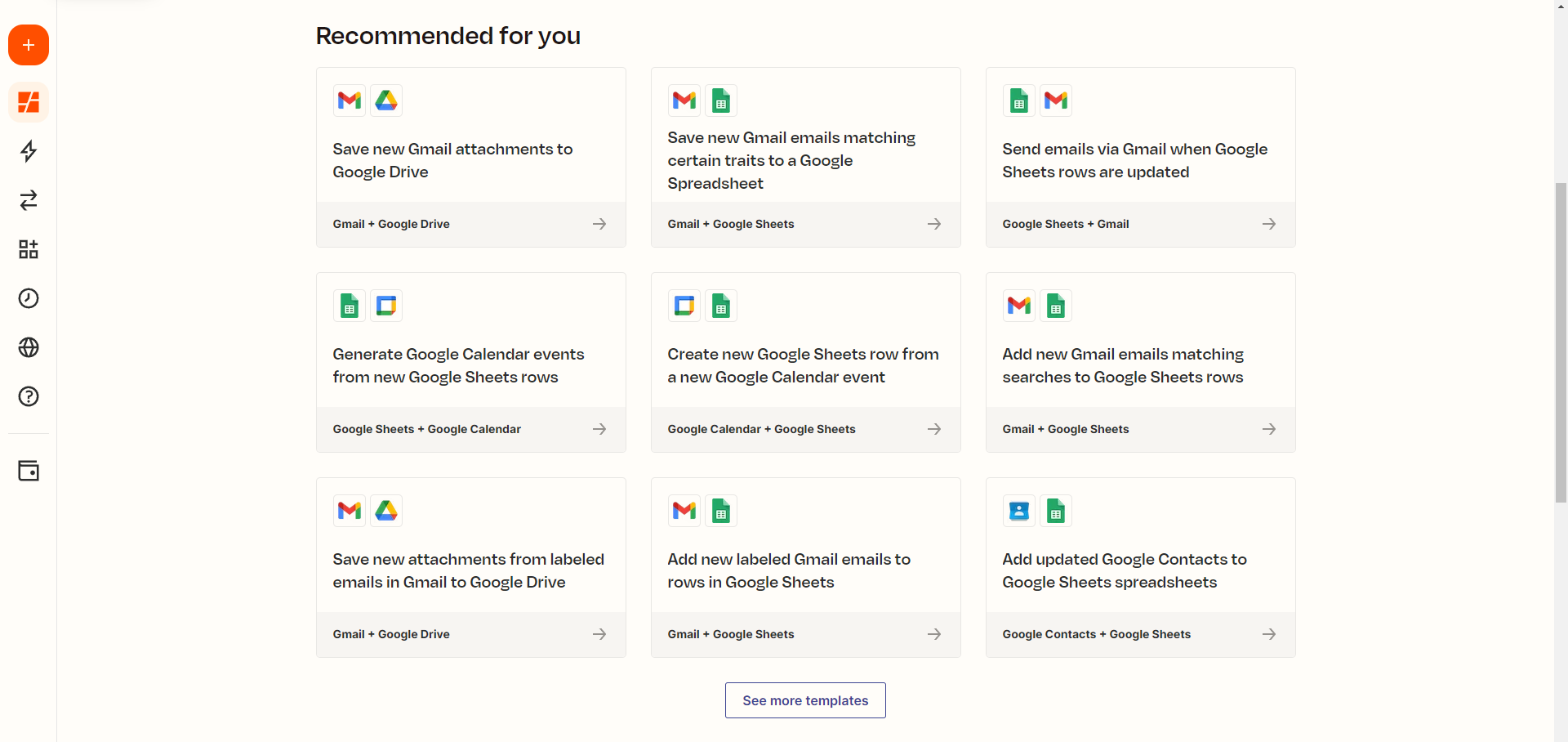The width and height of the screenshot is (1568, 742).
Task: Open the Zapier home dashboard icon
Action: point(29,102)
